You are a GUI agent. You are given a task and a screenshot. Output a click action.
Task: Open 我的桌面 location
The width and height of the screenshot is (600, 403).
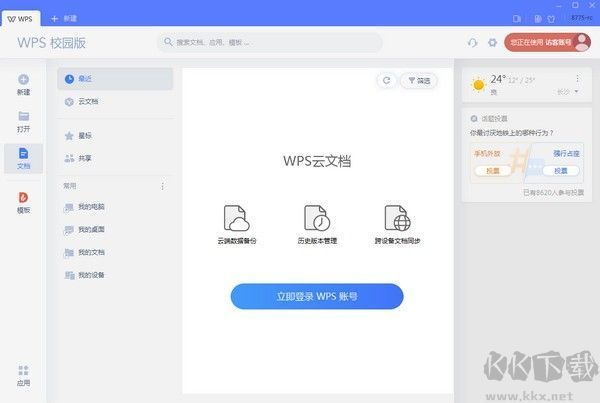click(x=115, y=230)
